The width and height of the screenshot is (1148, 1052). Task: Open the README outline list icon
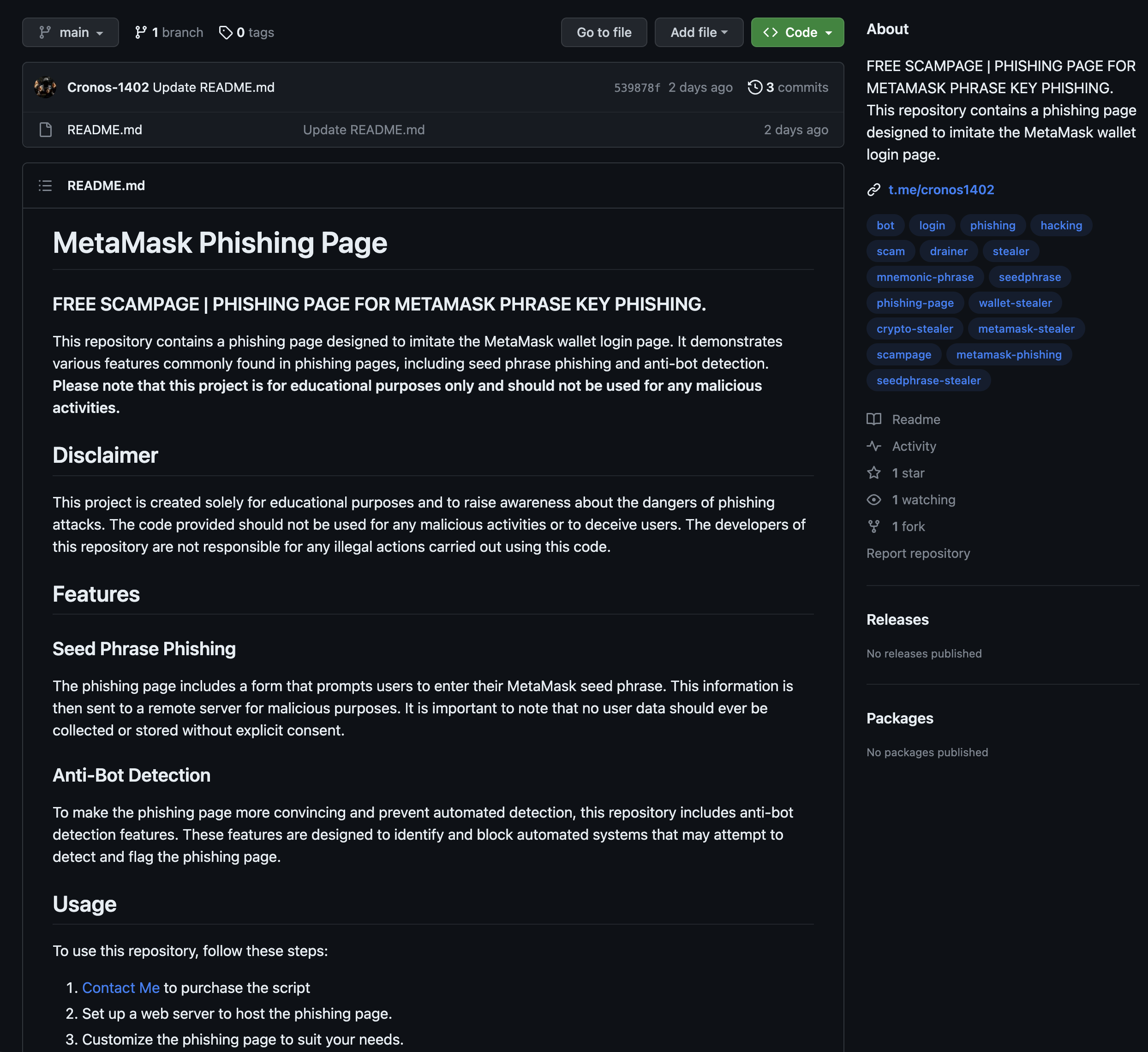(45, 185)
